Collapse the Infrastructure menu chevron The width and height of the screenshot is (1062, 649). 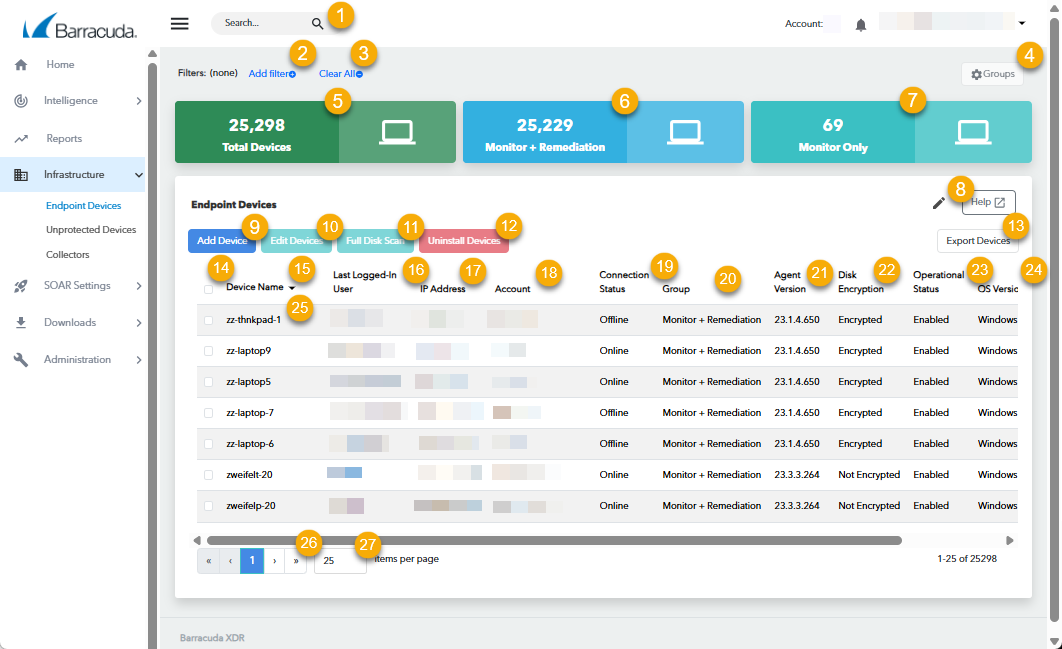point(139,175)
